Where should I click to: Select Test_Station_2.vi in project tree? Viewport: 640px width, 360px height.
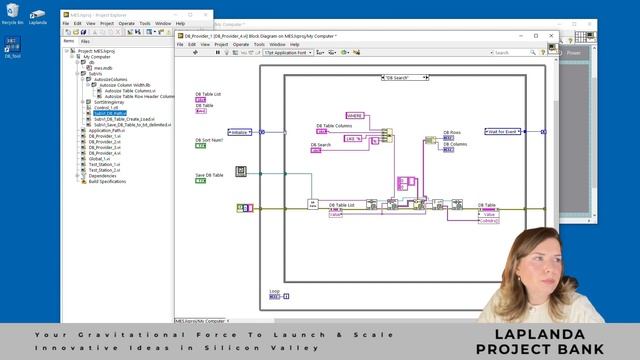click(104, 170)
